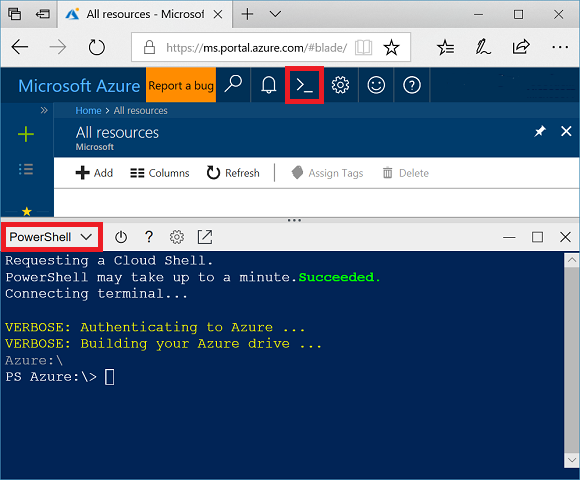Open the Azure help question mark
Image resolution: width=580 pixels, height=480 pixels.
click(x=412, y=85)
